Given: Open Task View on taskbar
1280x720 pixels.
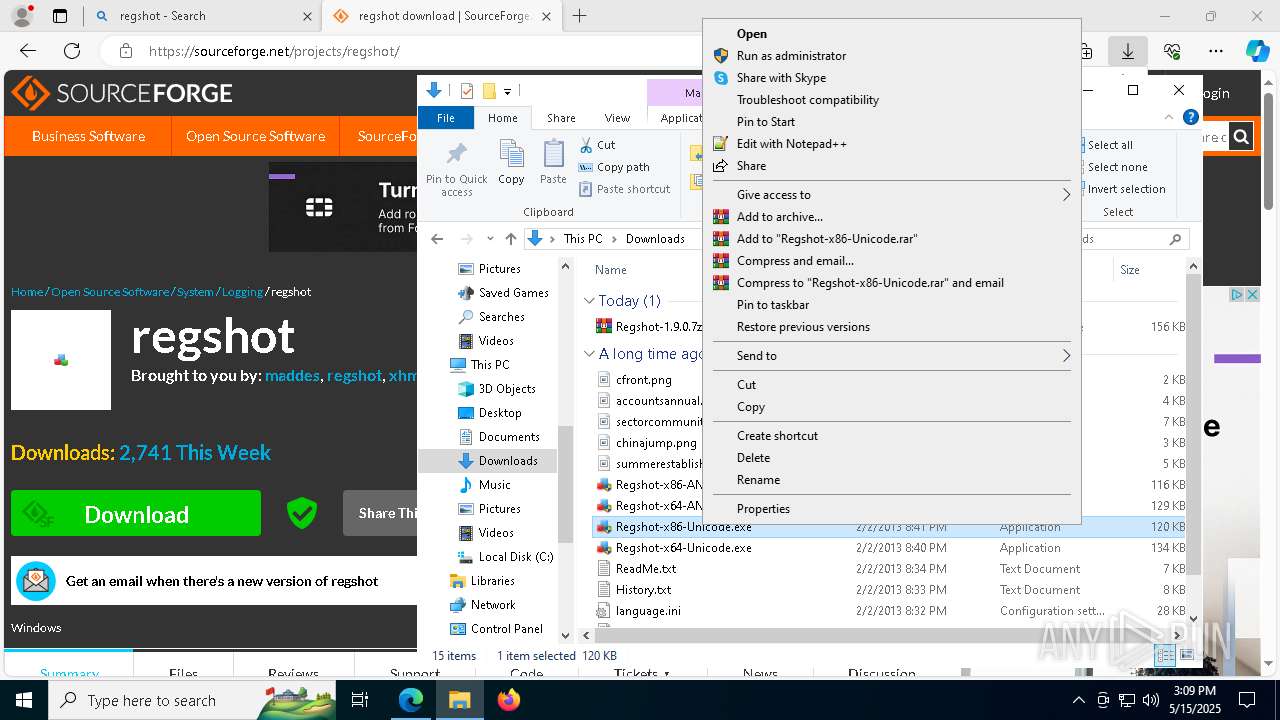Looking at the screenshot, I should 360,700.
